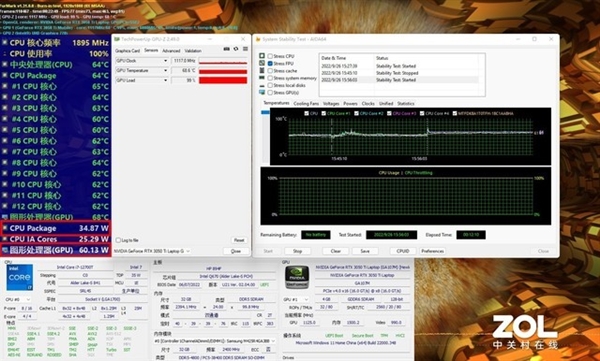600x361 pixels.
Task: Click the monitor icon beside Stress GPU(s)
Action: point(262,92)
